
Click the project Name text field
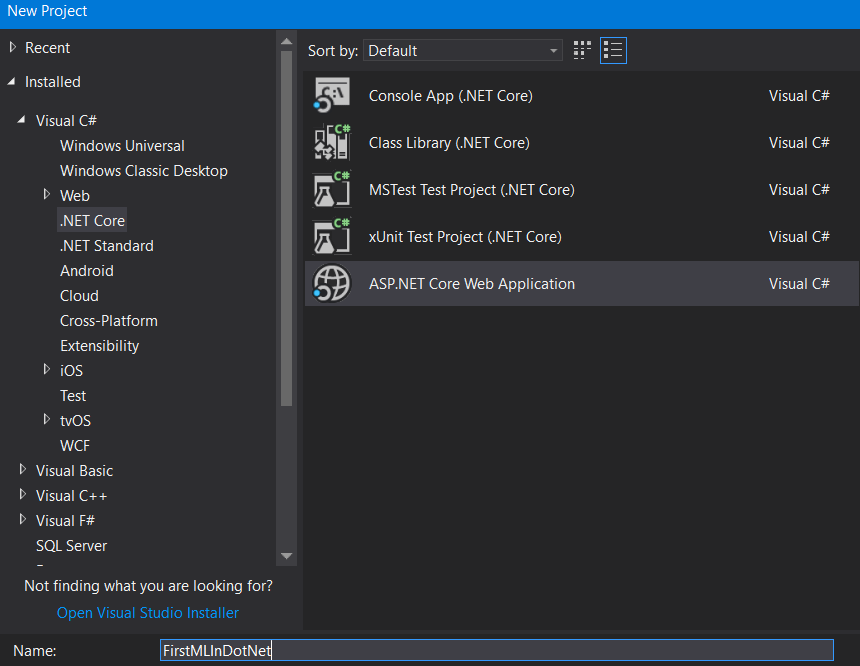496,651
